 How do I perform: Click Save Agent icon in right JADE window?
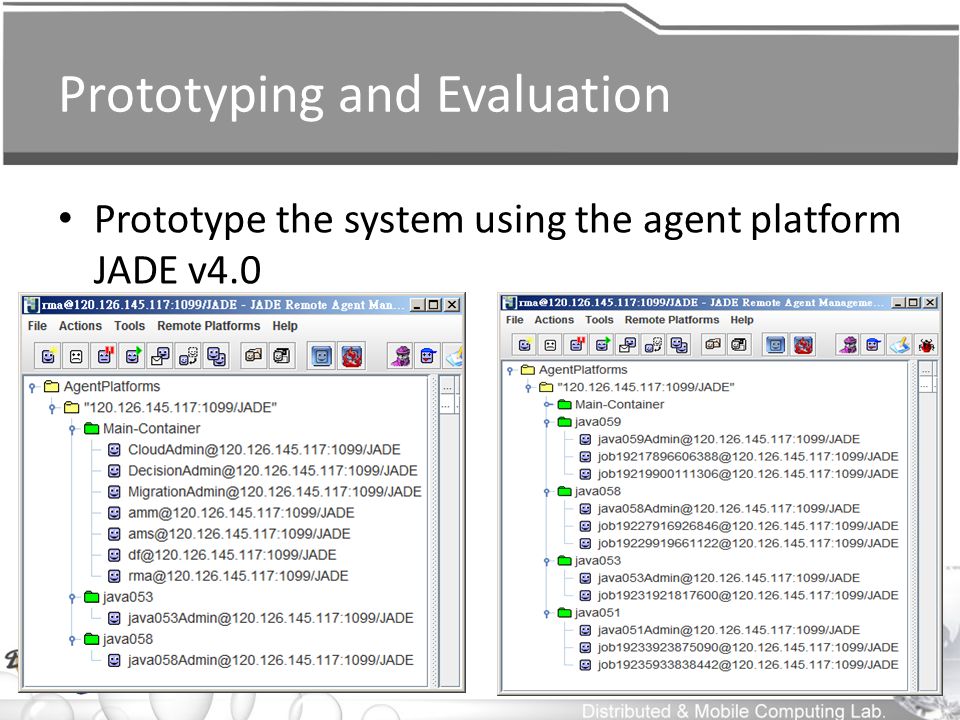[x=738, y=345]
